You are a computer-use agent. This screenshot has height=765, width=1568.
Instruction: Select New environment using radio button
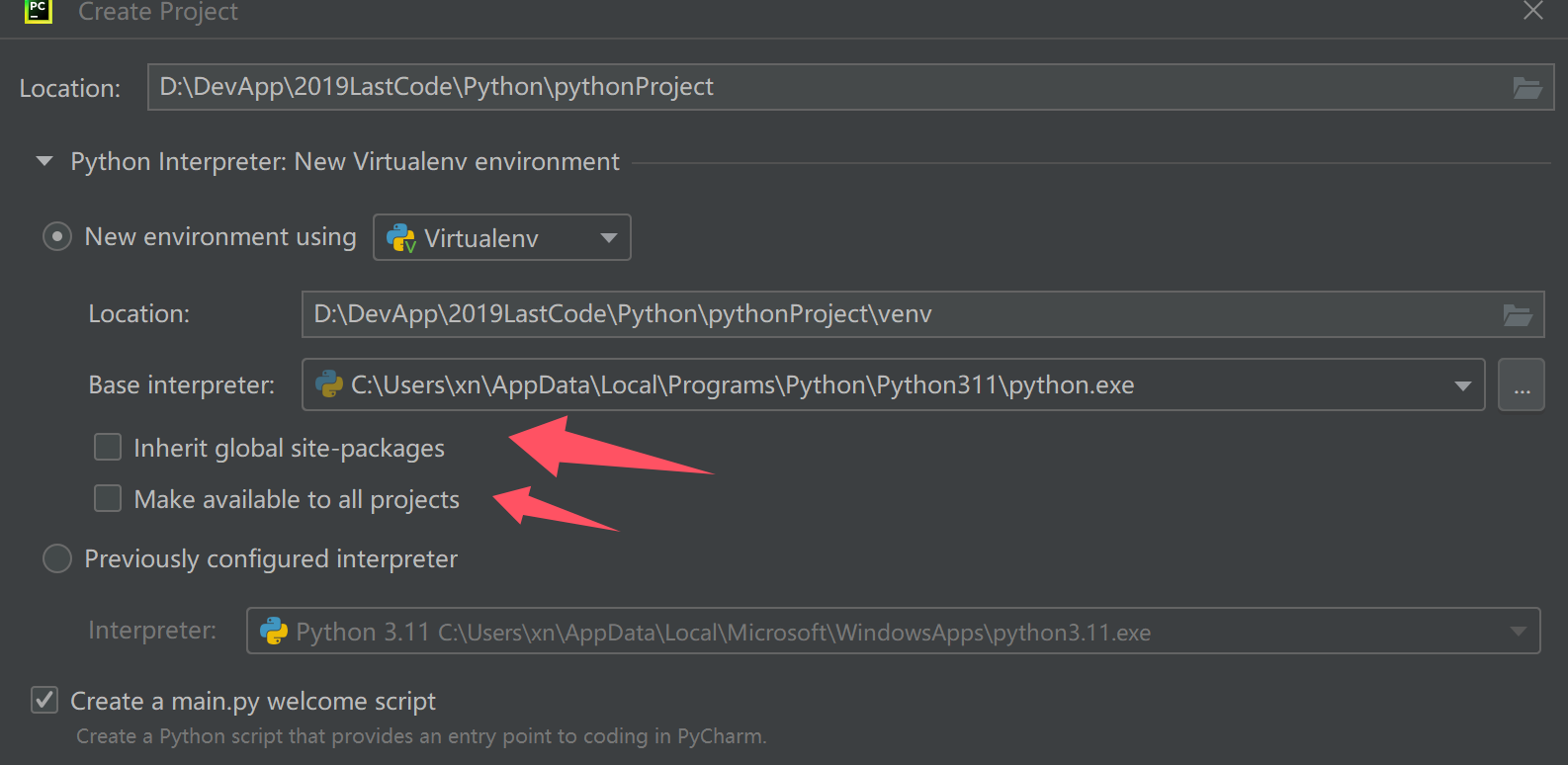point(57,237)
